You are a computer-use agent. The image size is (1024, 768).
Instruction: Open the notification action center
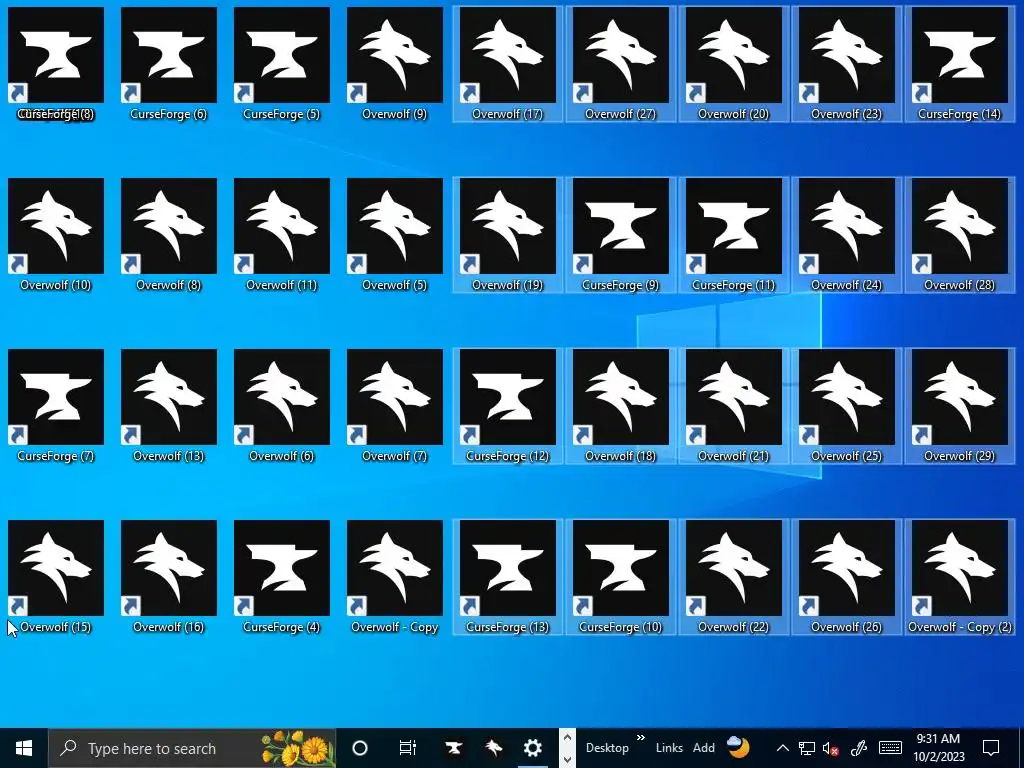tap(991, 748)
